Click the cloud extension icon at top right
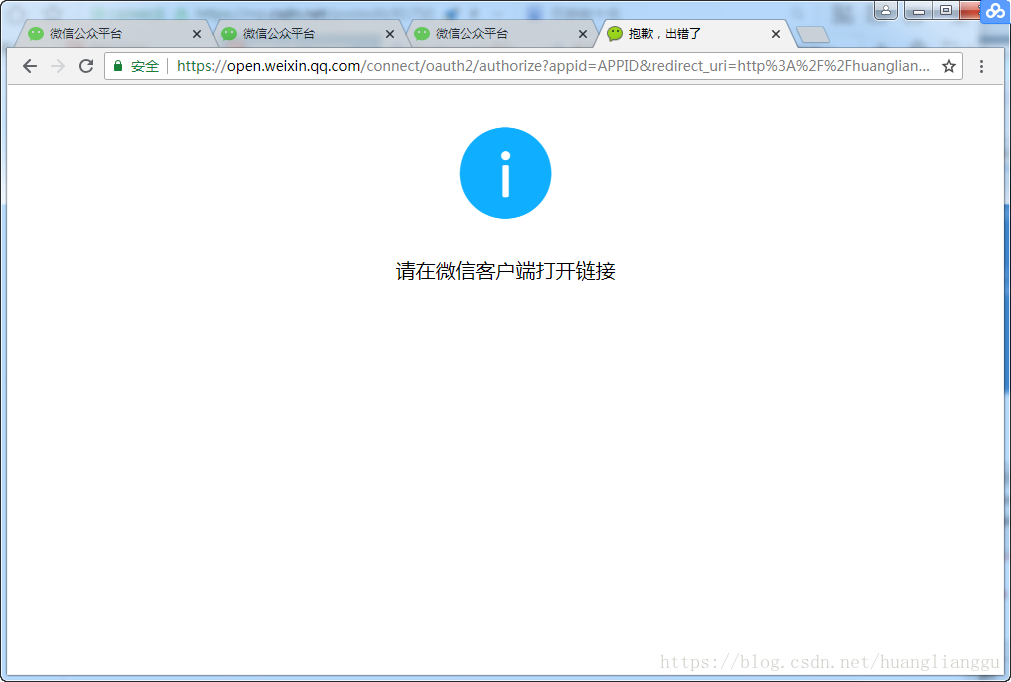This screenshot has height=682, width=1011. [x=995, y=11]
